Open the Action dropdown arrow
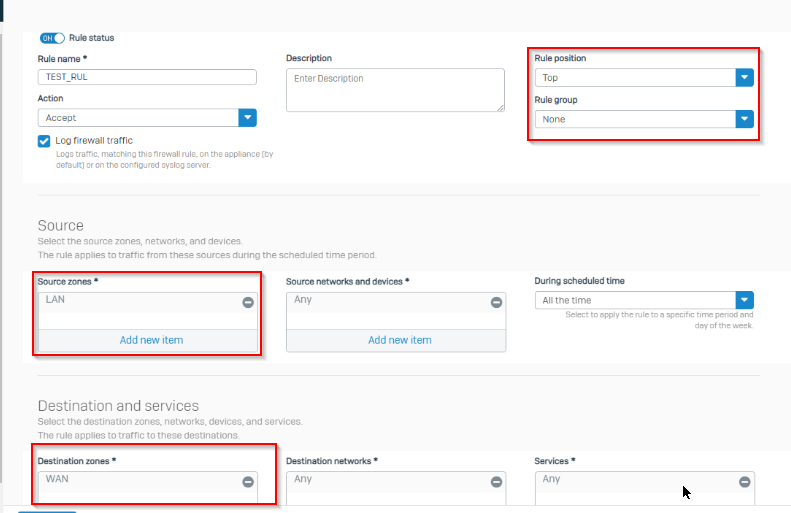Image resolution: width=791 pixels, height=513 pixels. coord(247,118)
